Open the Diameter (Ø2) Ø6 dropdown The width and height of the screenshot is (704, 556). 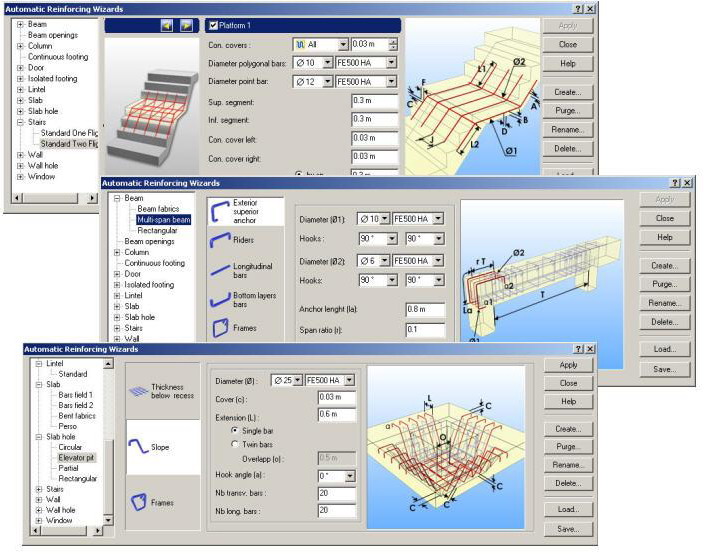[x=385, y=260]
